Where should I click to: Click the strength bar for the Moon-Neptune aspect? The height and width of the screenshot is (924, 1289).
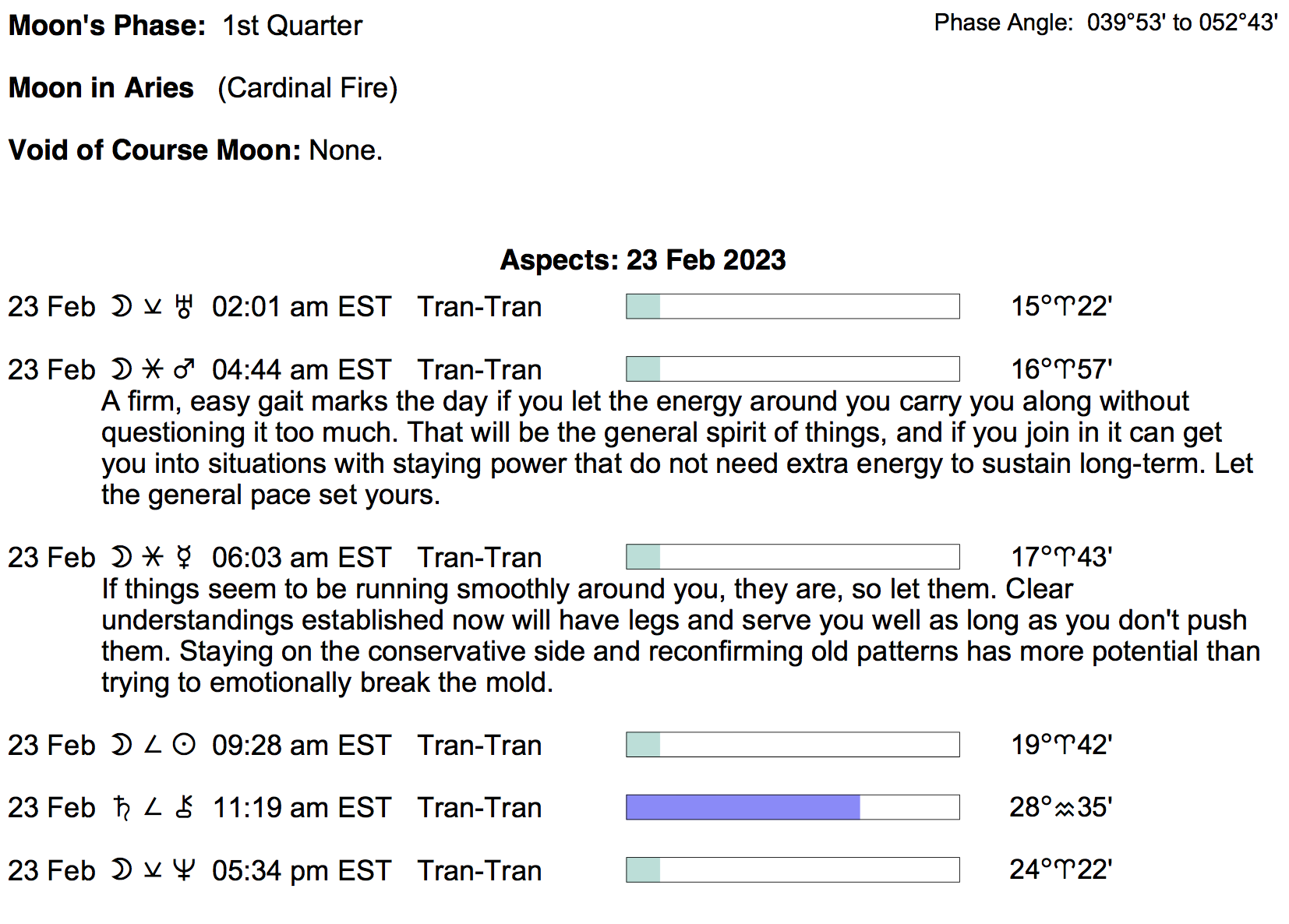click(x=792, y=869)
